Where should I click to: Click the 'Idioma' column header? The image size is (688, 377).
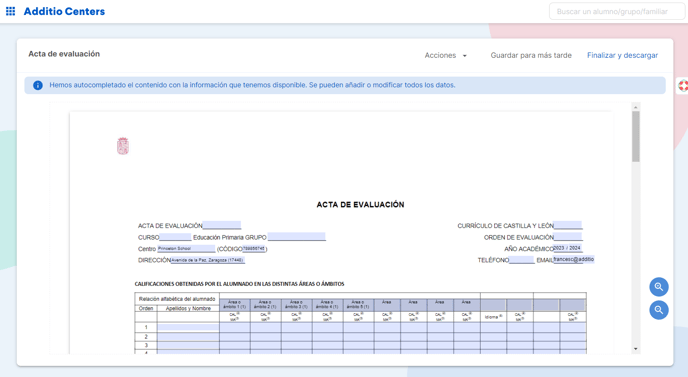tap(493, 317)
